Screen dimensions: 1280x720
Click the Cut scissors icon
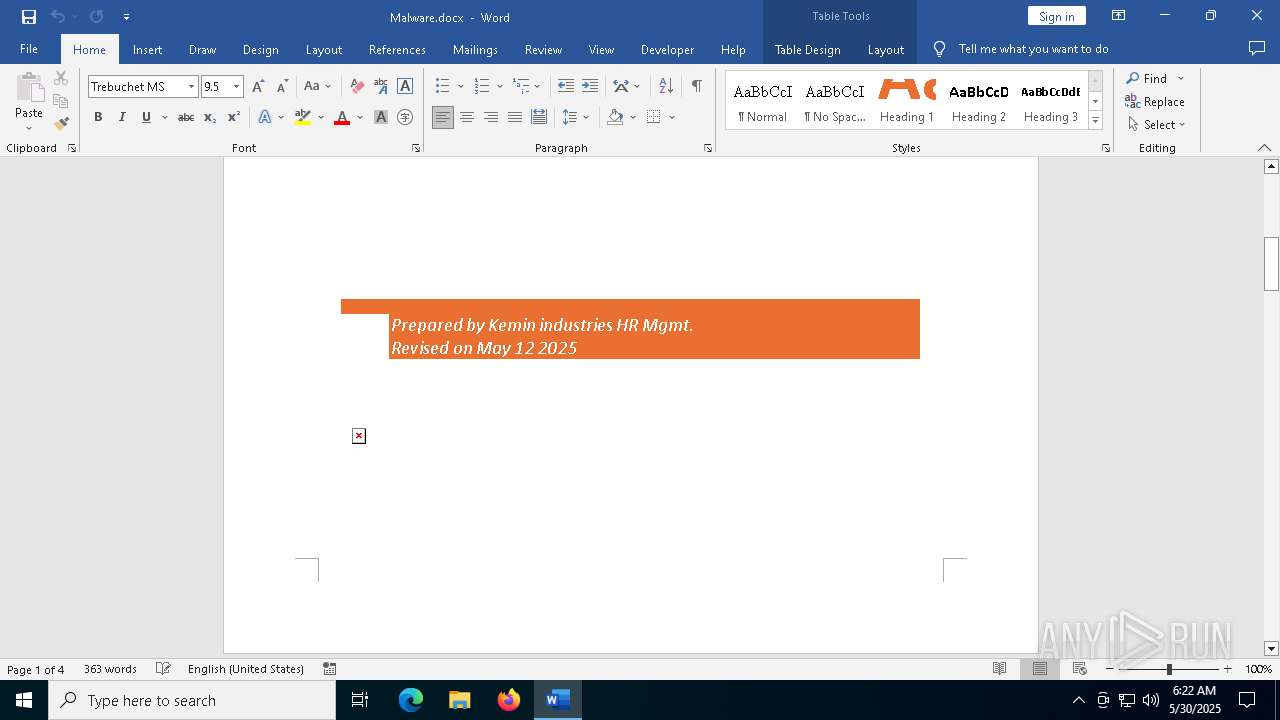[x=61, y=78]
